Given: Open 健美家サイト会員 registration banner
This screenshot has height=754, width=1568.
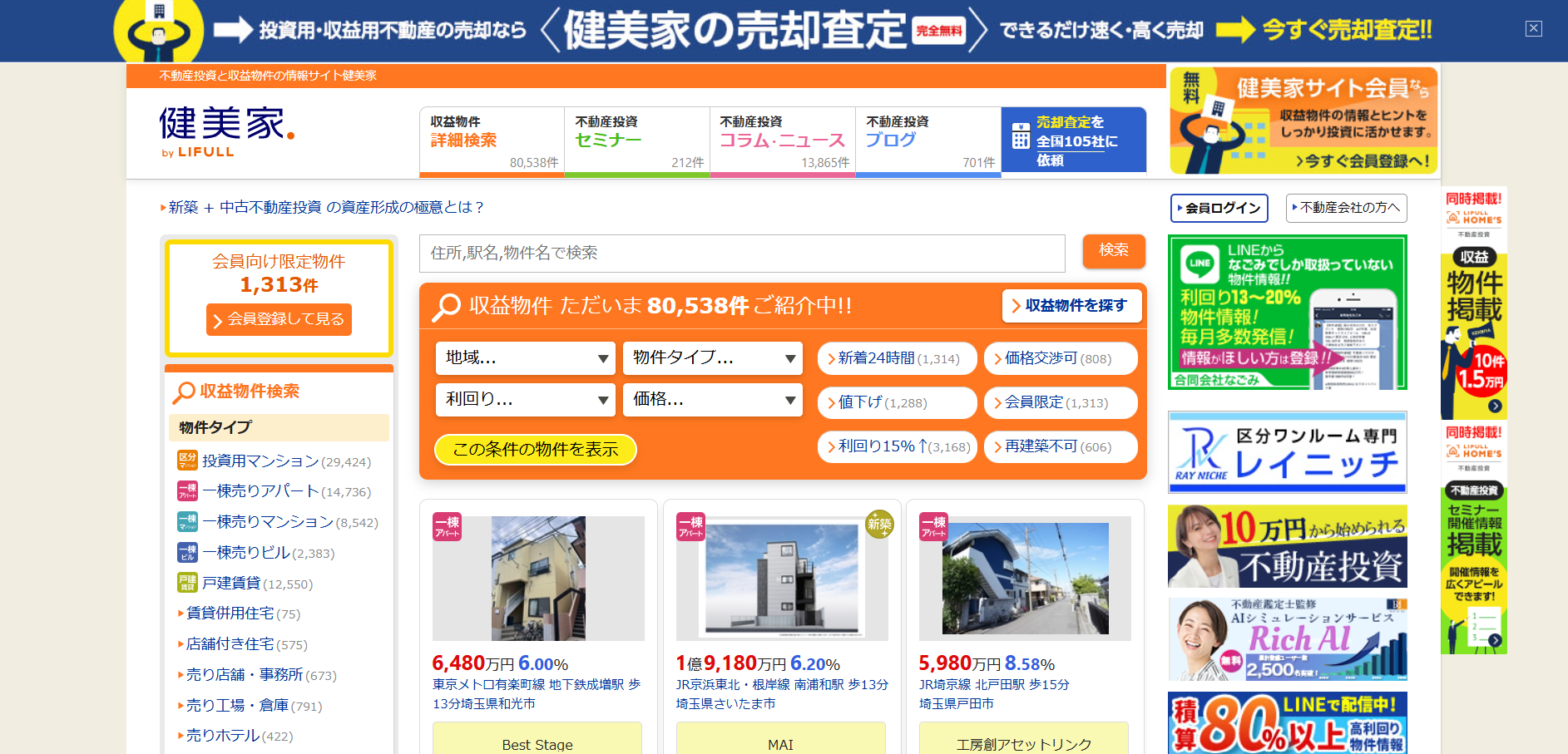Looking at the screenshot, I should click(x=1303, y=121).
